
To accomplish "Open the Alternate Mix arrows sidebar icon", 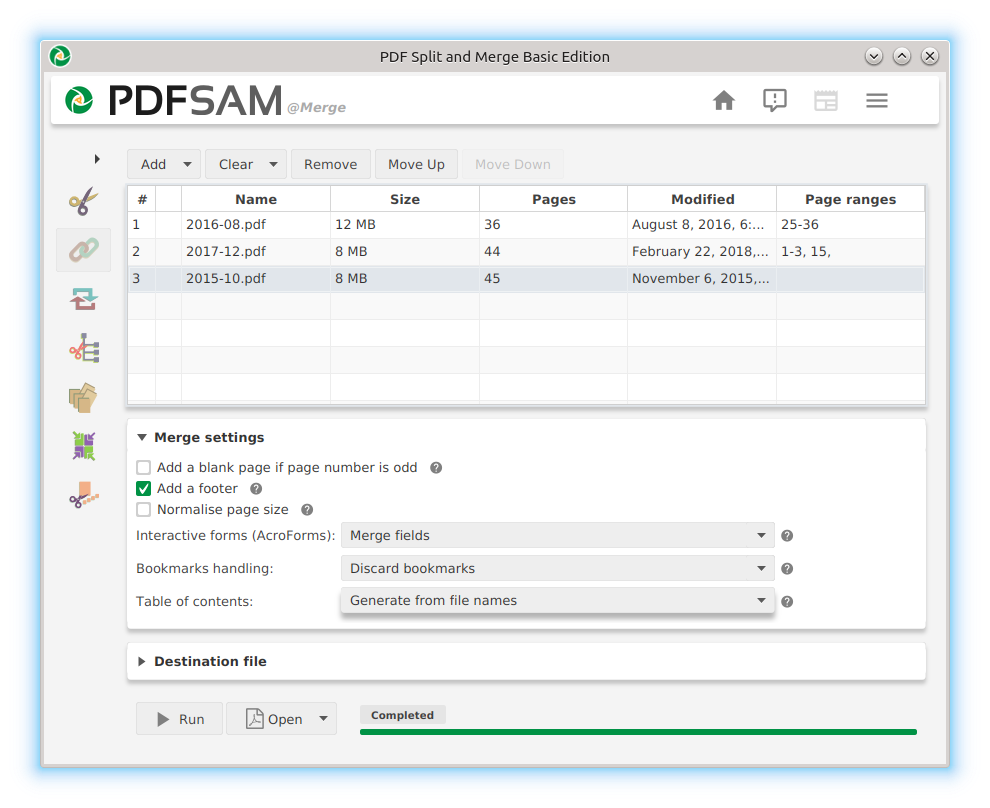I will coord(83,299).
